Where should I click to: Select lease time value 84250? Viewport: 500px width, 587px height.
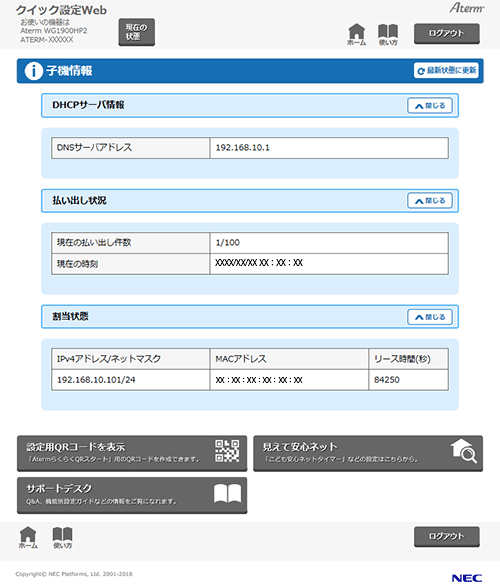387,380
